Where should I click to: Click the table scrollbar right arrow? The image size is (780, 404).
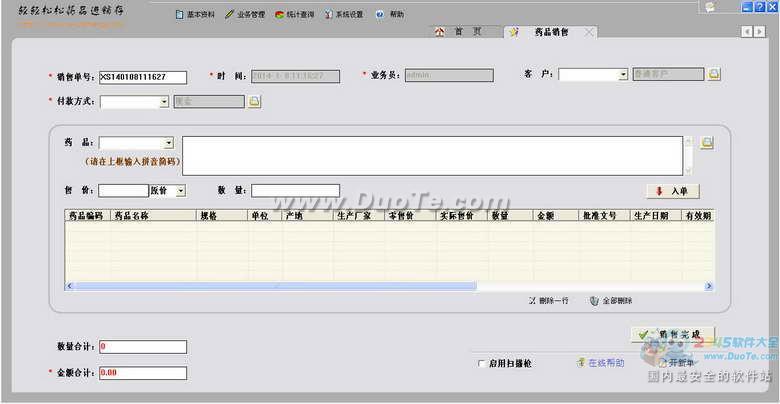click(709, 286)
